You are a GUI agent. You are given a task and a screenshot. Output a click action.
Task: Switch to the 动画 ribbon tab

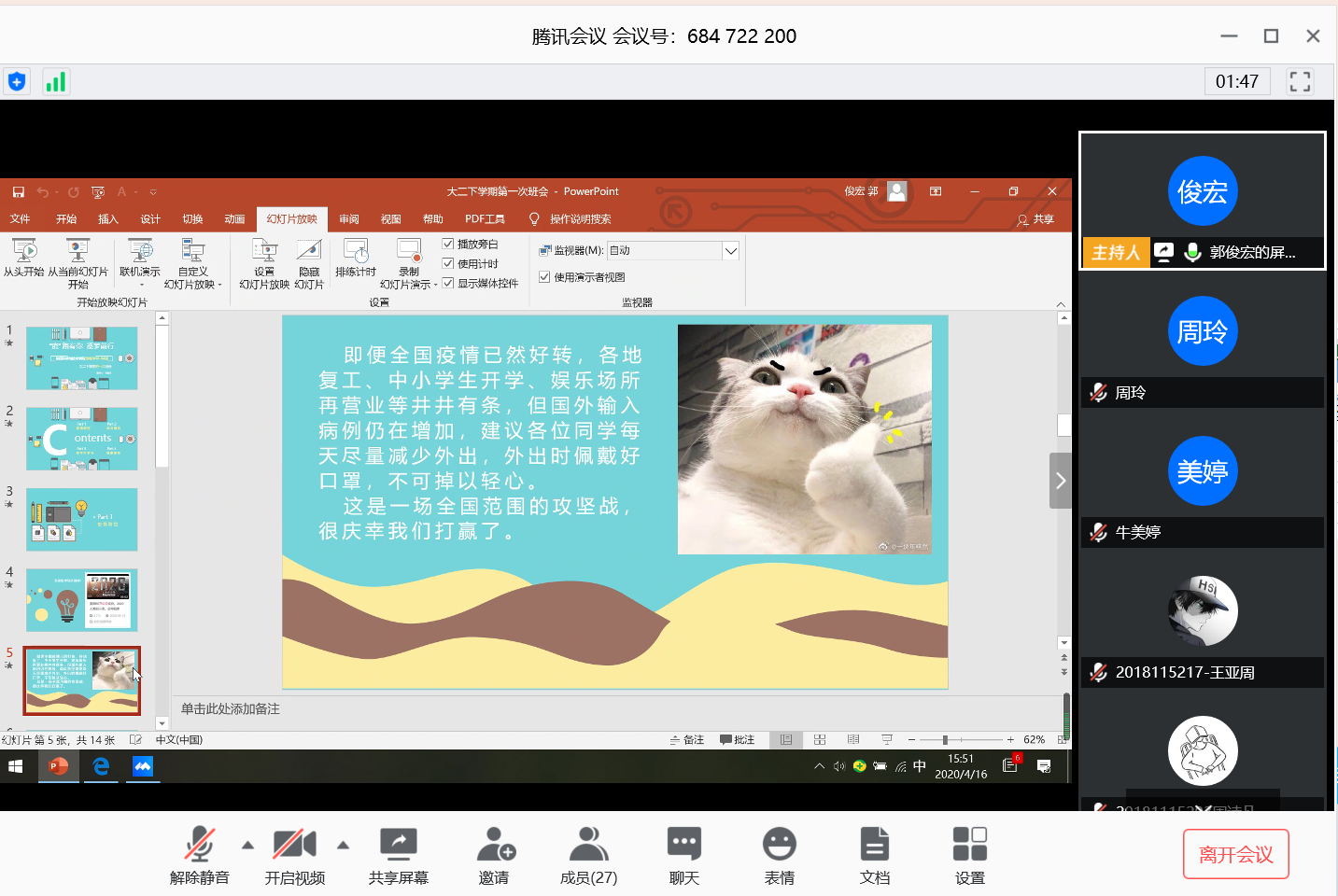pyautogui.click(x=234, y=219)
